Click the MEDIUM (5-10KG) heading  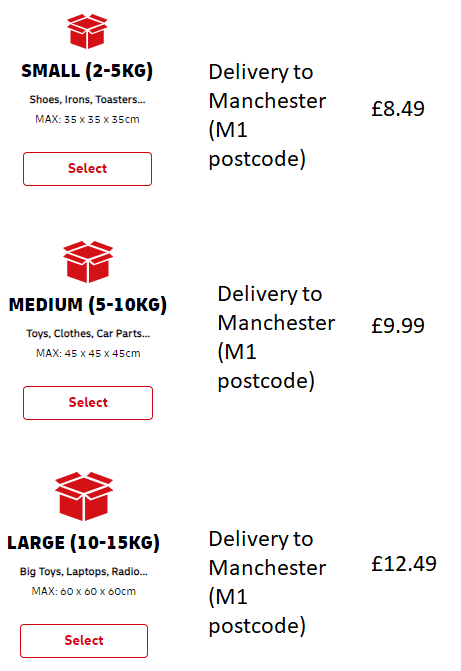[x=88, y=305]
